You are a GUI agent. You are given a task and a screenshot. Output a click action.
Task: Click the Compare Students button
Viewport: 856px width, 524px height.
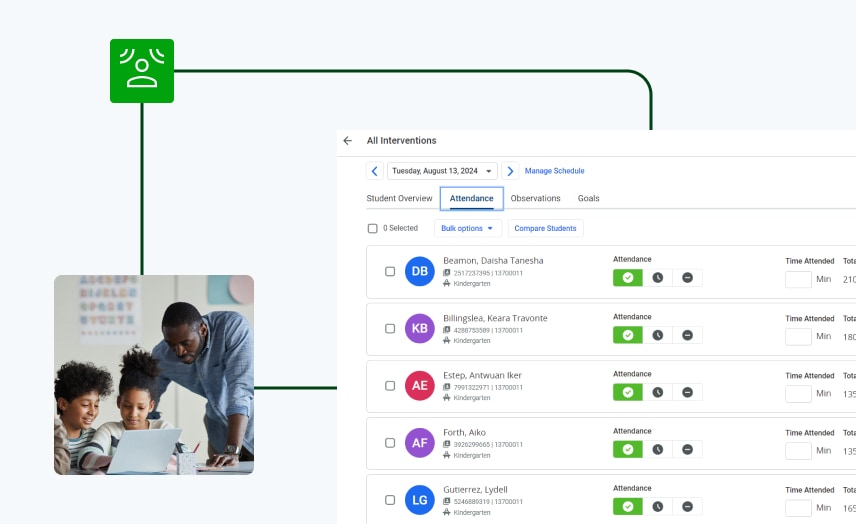tap(545, 228)
